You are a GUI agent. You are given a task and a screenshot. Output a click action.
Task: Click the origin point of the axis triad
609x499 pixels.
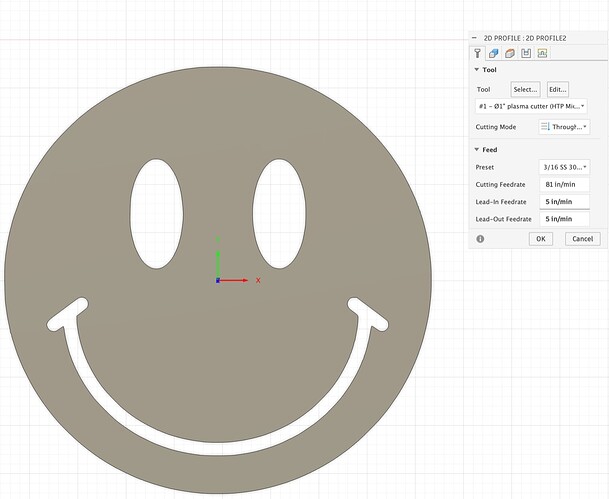(218, 280)
